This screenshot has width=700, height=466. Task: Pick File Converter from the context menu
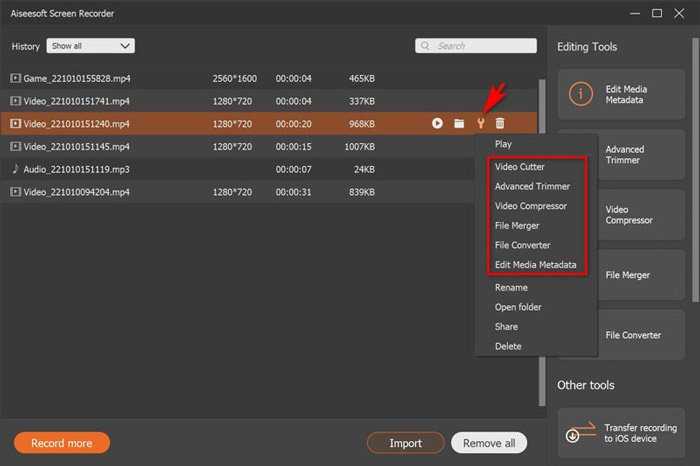point(522,245)
